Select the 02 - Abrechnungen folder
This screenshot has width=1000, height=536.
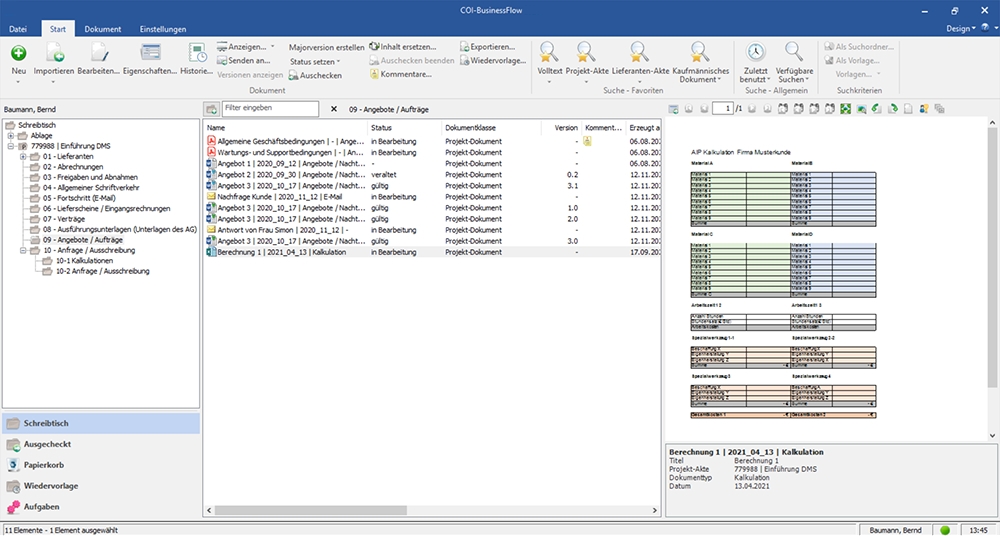75,167
